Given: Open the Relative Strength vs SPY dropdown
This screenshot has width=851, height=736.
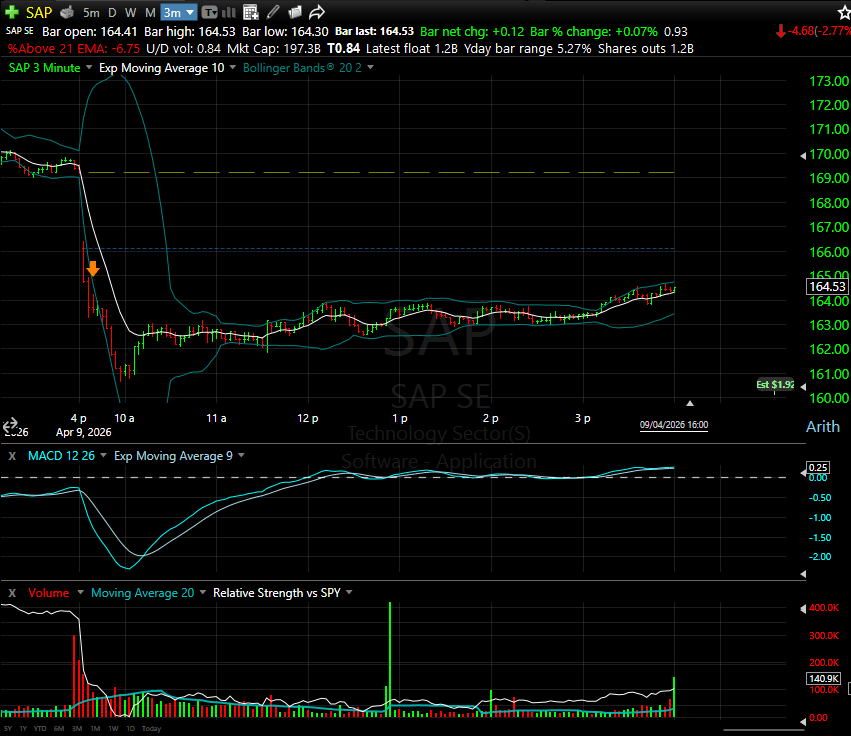Looking at the screenshot, I should pos(349,593).
